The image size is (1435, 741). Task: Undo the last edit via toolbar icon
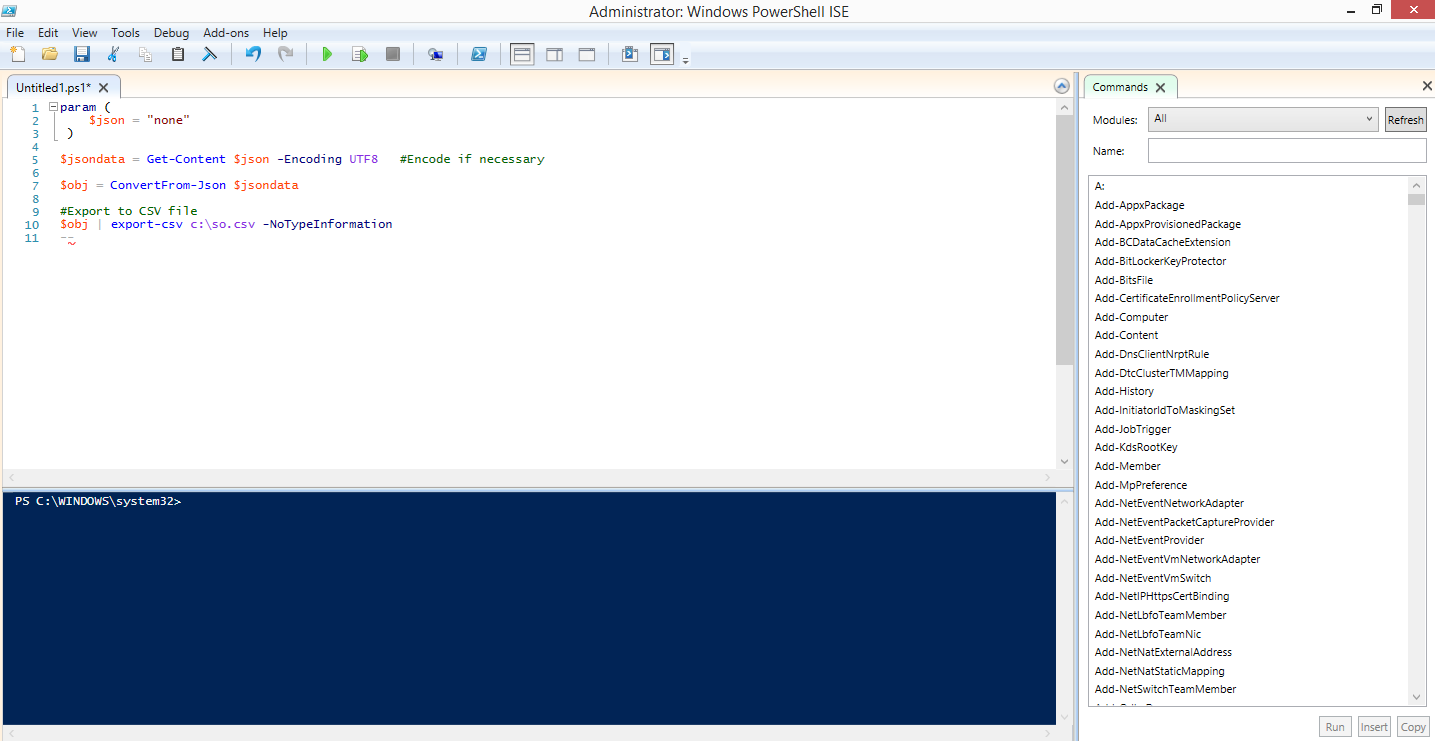[x=251, y=54]
